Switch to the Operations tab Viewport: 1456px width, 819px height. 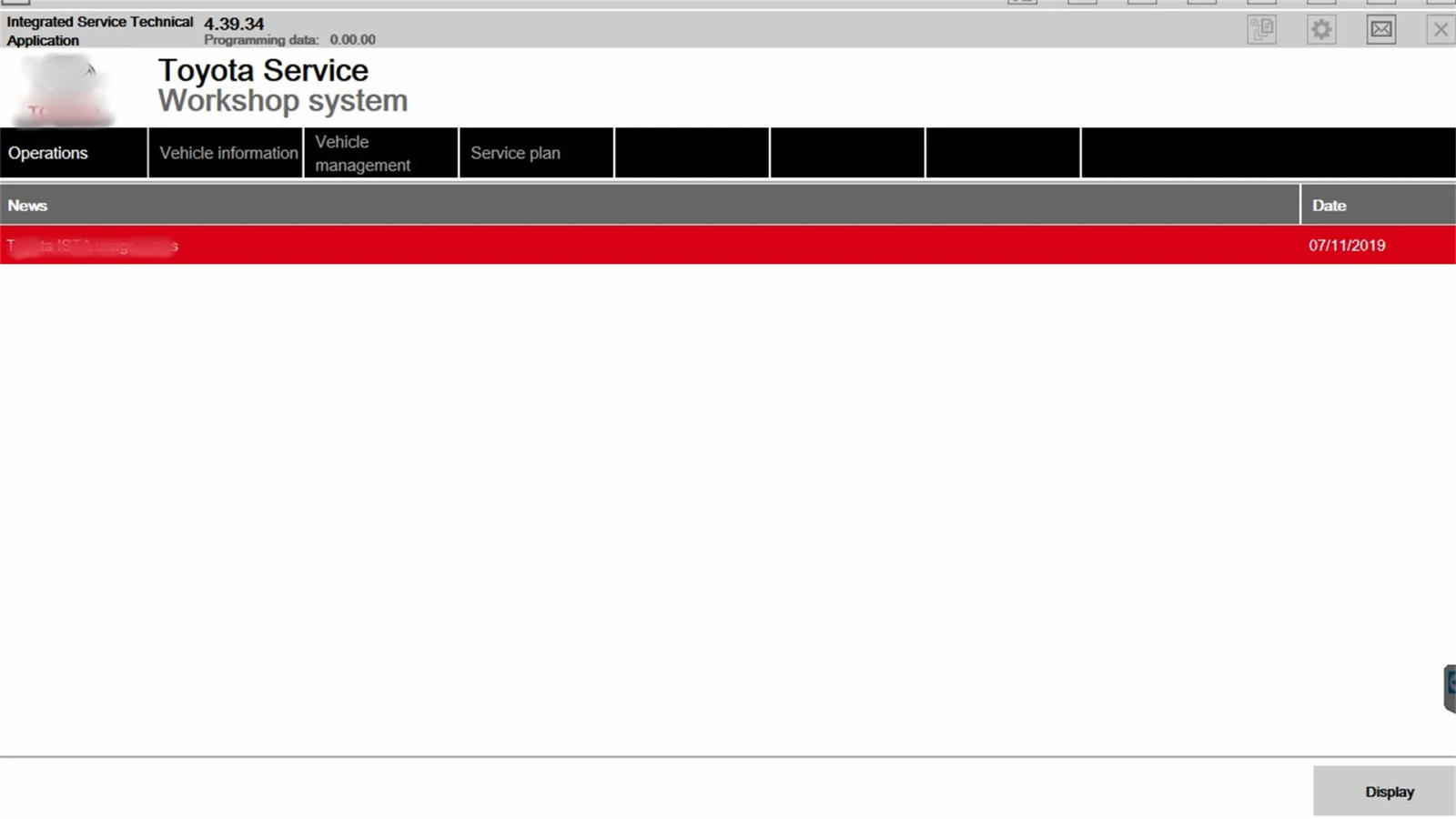coord(74,153)
